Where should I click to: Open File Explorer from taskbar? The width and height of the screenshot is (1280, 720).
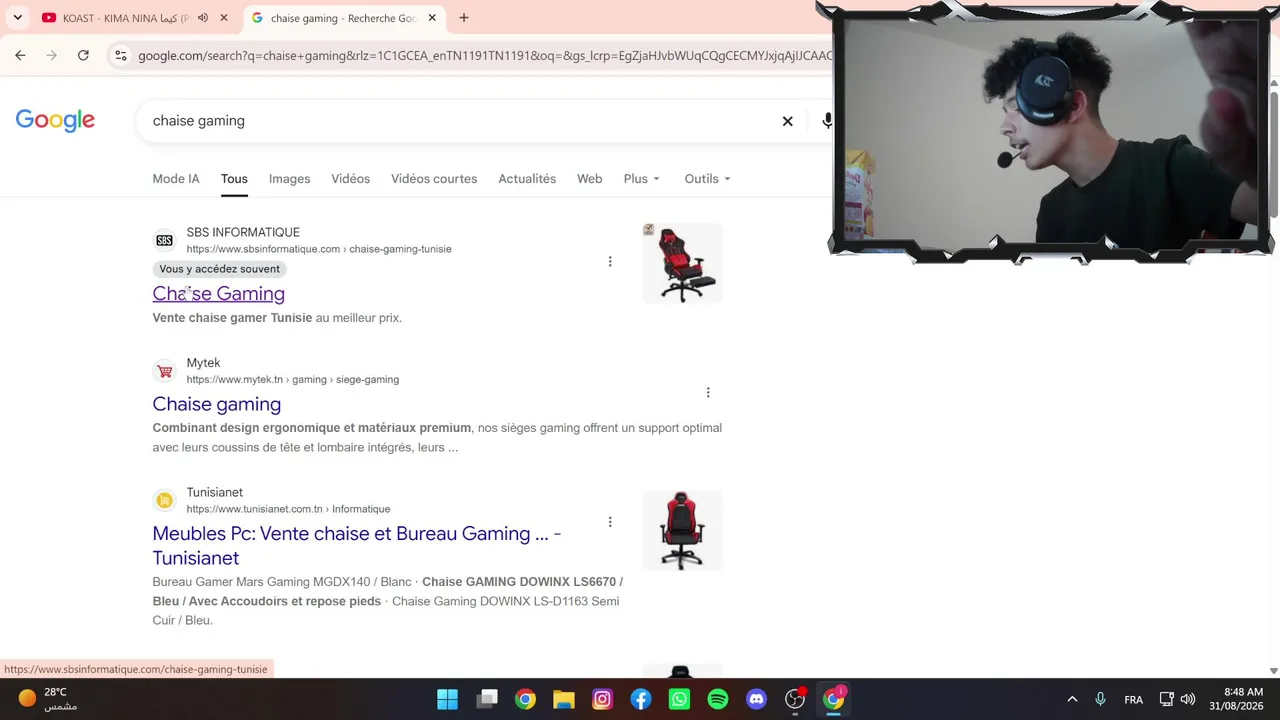point(564,699)
